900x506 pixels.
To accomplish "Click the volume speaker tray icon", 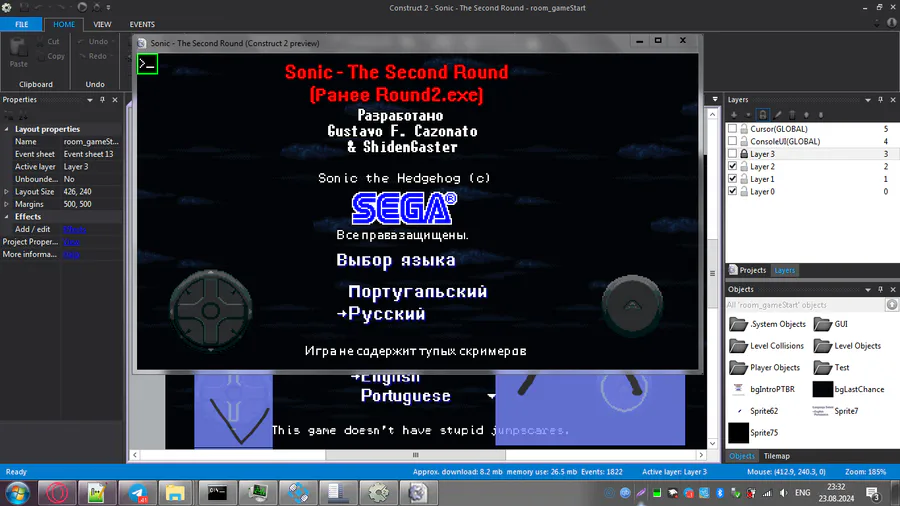I will [x=783, y=493].
